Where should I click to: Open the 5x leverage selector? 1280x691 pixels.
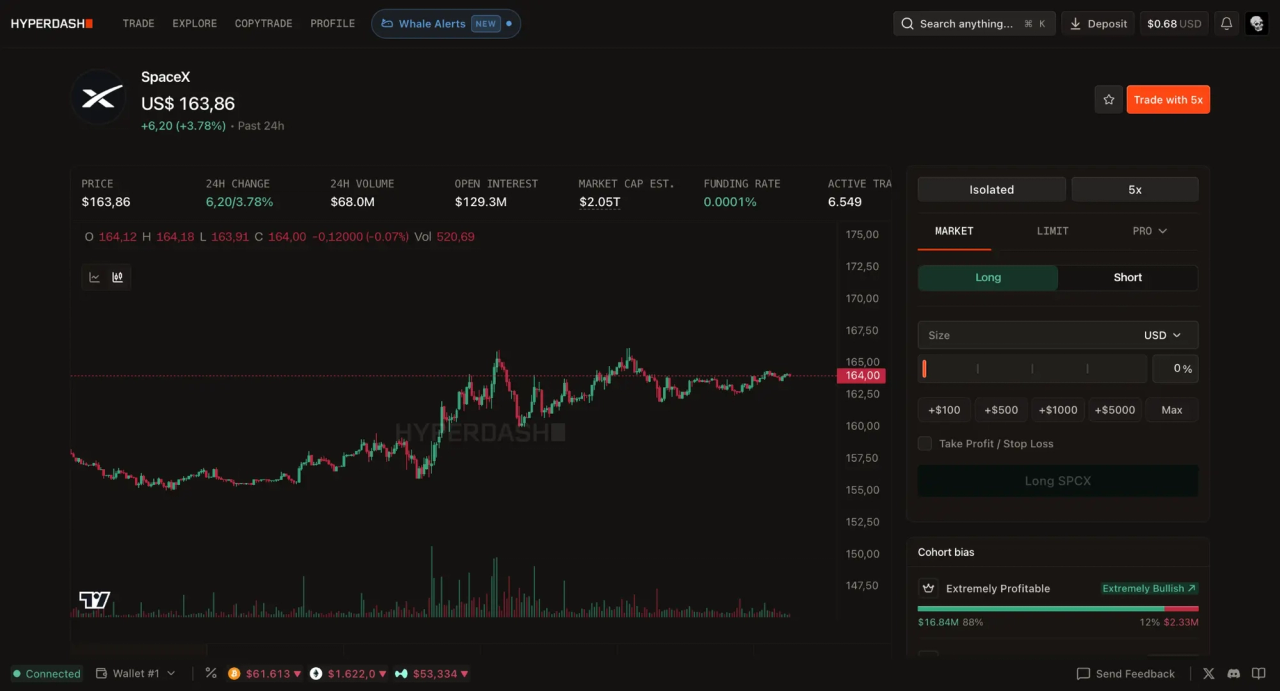point(1135,189)
